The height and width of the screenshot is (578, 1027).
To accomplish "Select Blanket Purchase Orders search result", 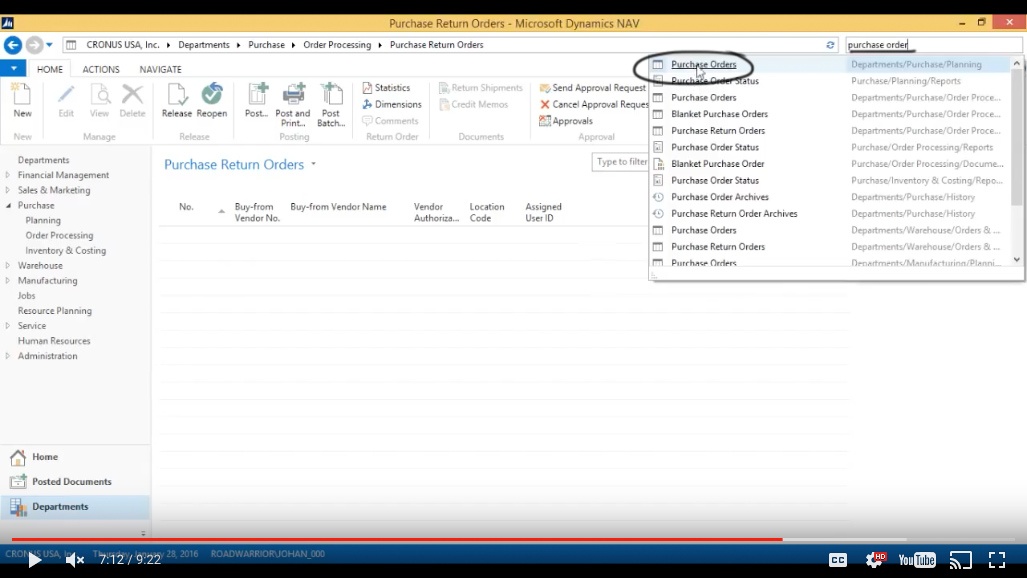I will (719, 114).
